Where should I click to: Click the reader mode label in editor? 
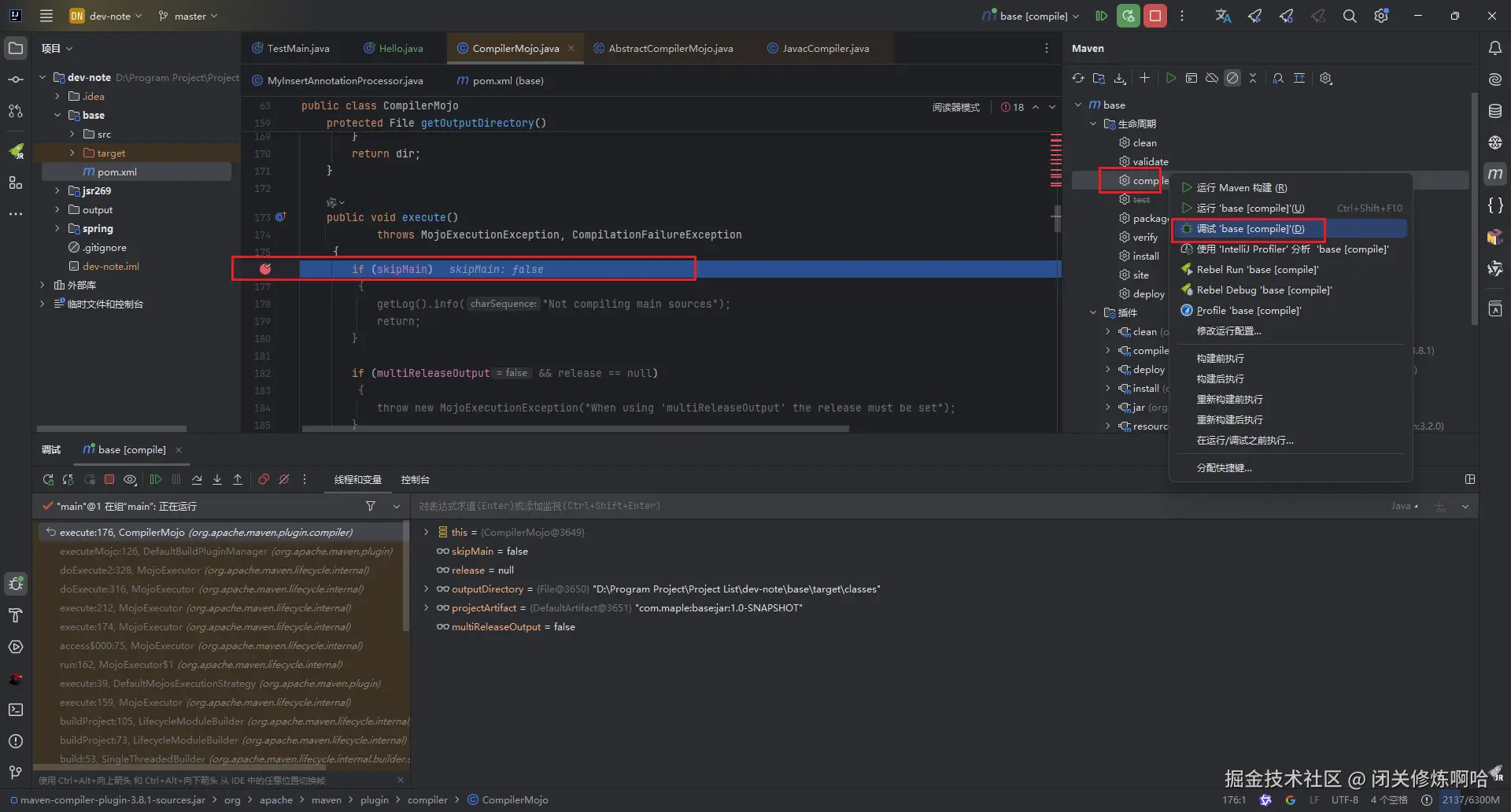pyautogui.click(x=955, y=107)
